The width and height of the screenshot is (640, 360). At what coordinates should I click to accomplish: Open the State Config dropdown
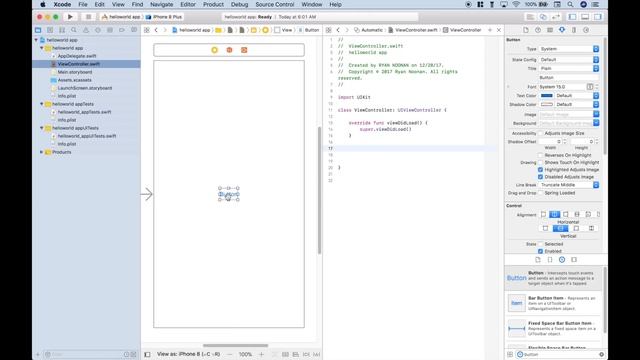[569, 60]
